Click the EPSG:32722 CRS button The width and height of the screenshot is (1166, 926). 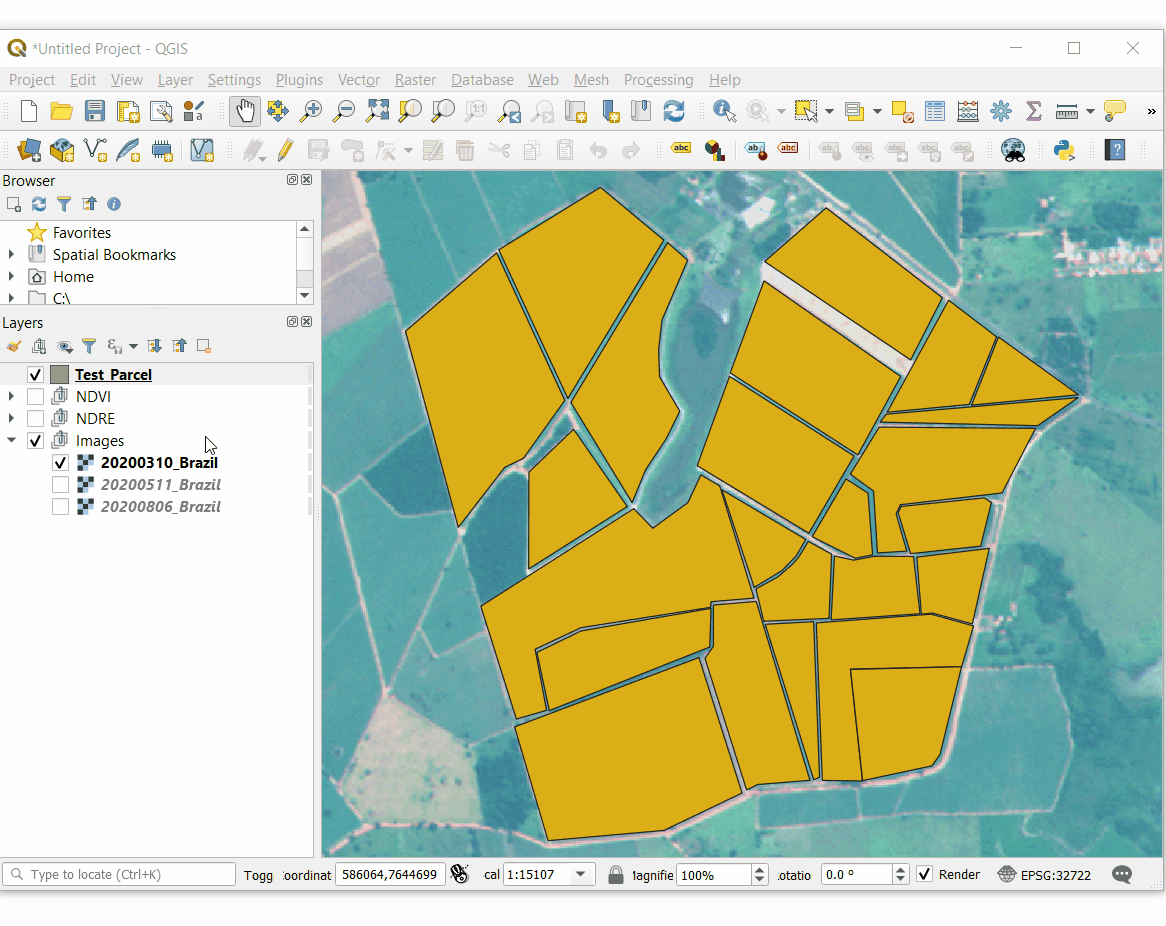[x=1045, y=874]
